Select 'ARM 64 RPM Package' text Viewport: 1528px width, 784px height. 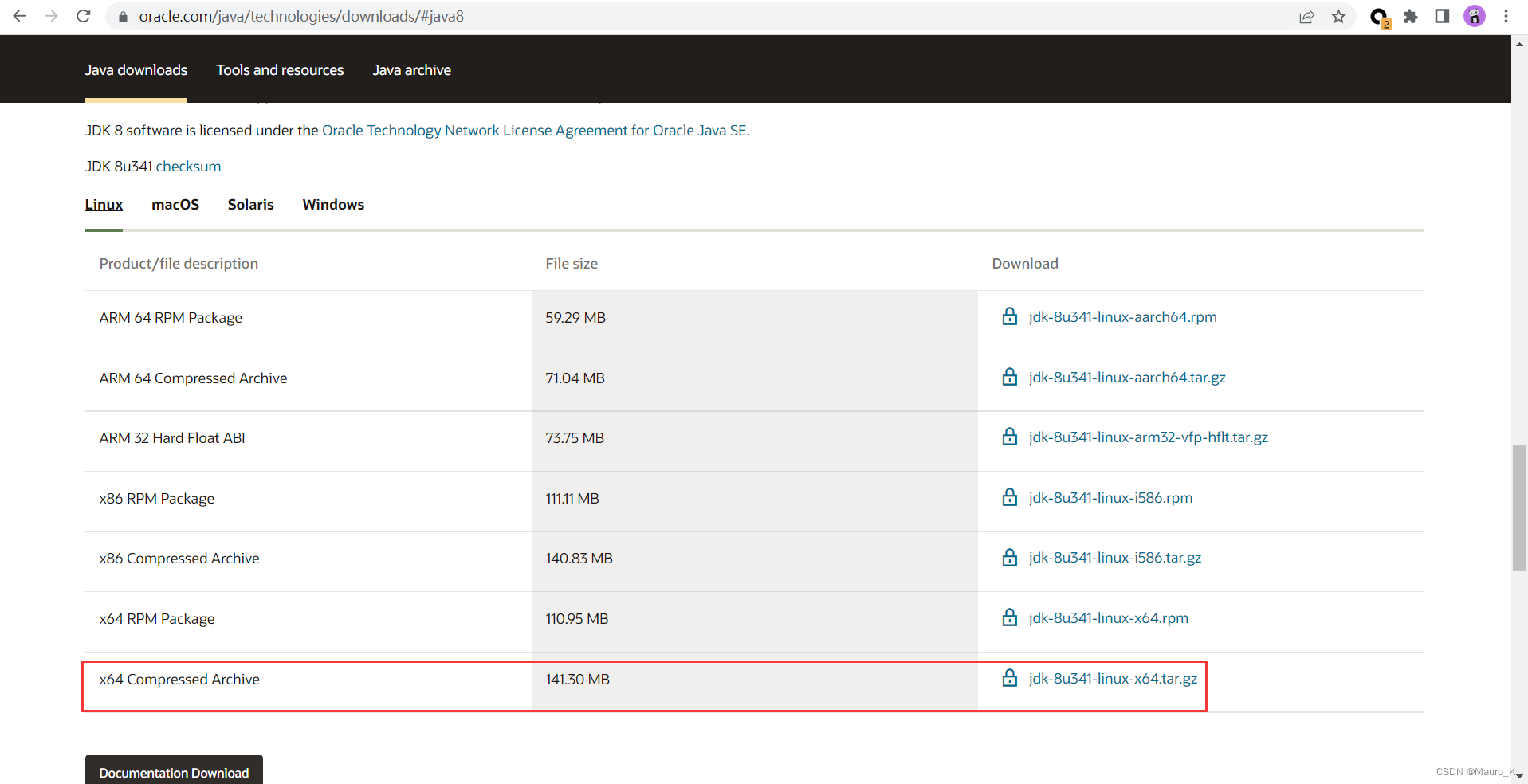(x=171, y=317)
